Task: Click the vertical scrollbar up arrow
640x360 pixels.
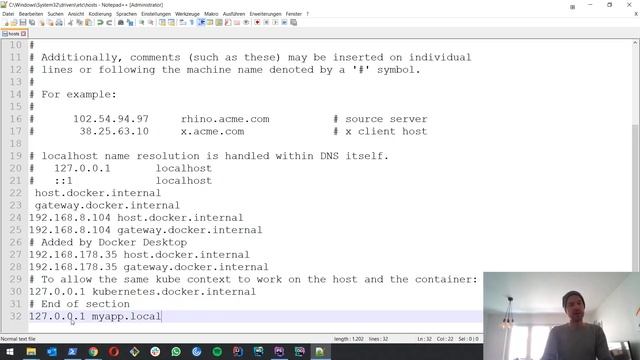Action: (x=636, y=43)
